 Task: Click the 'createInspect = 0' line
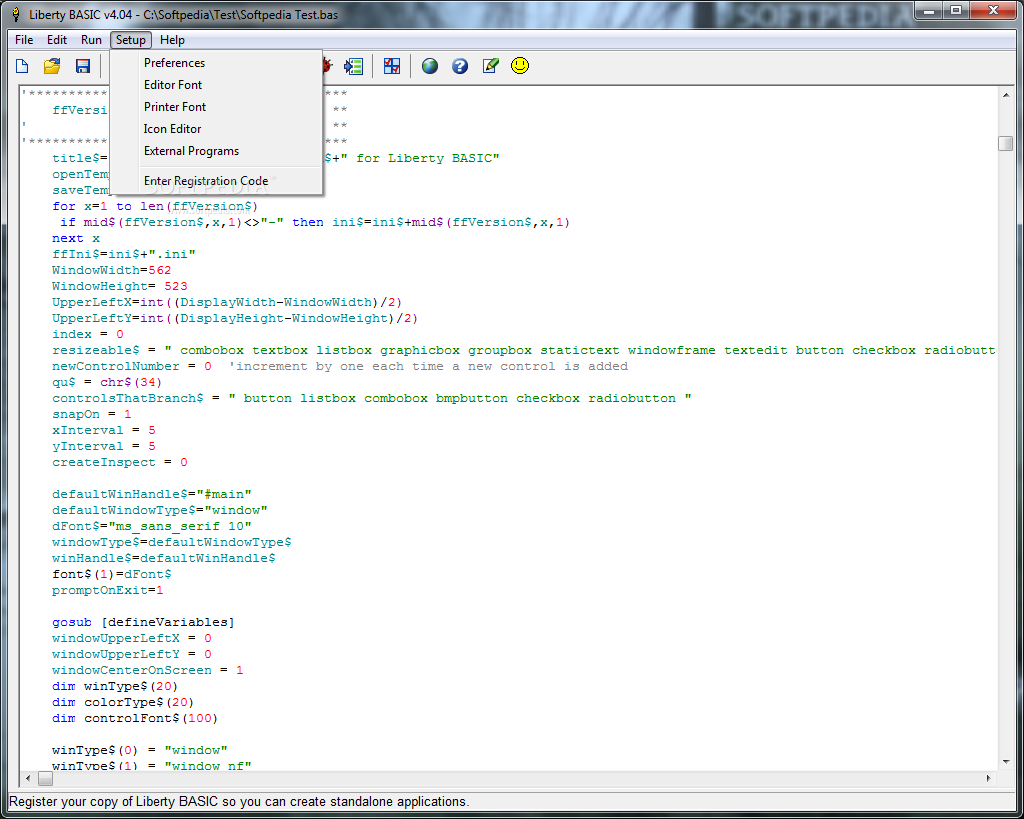click(120, 462)
